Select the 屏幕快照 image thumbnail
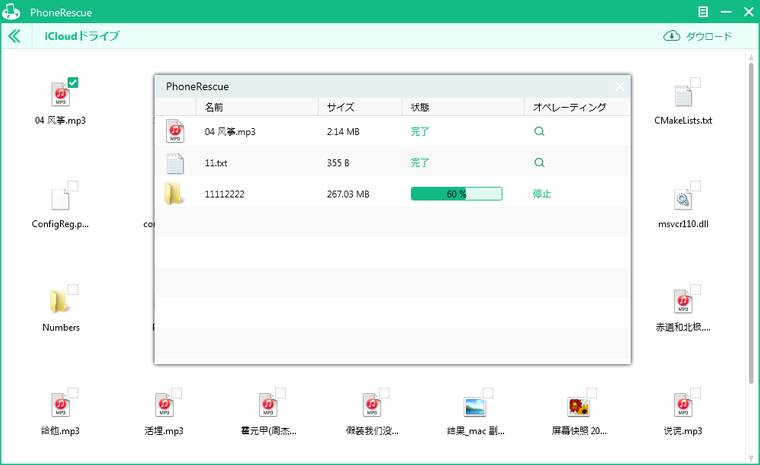This screenshot has height=465, width=760. click(578, 407)
